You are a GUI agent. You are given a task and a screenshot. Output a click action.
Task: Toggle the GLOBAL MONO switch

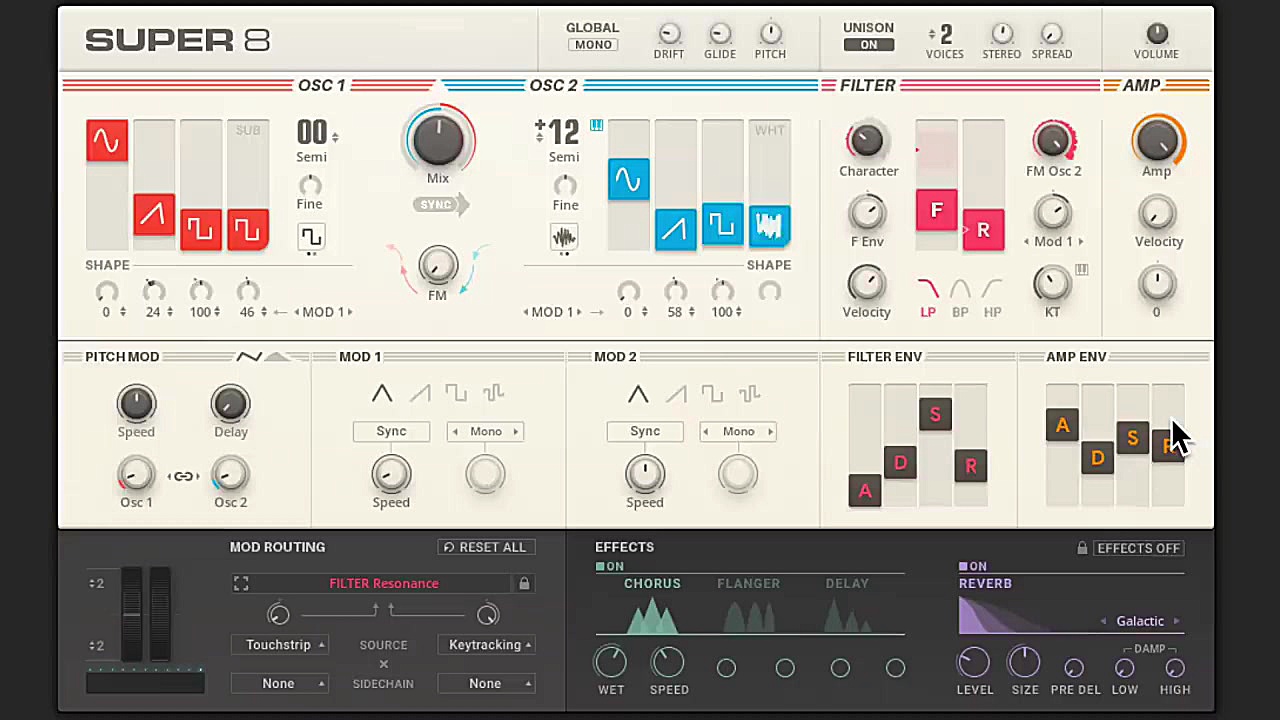coord(592,45)
